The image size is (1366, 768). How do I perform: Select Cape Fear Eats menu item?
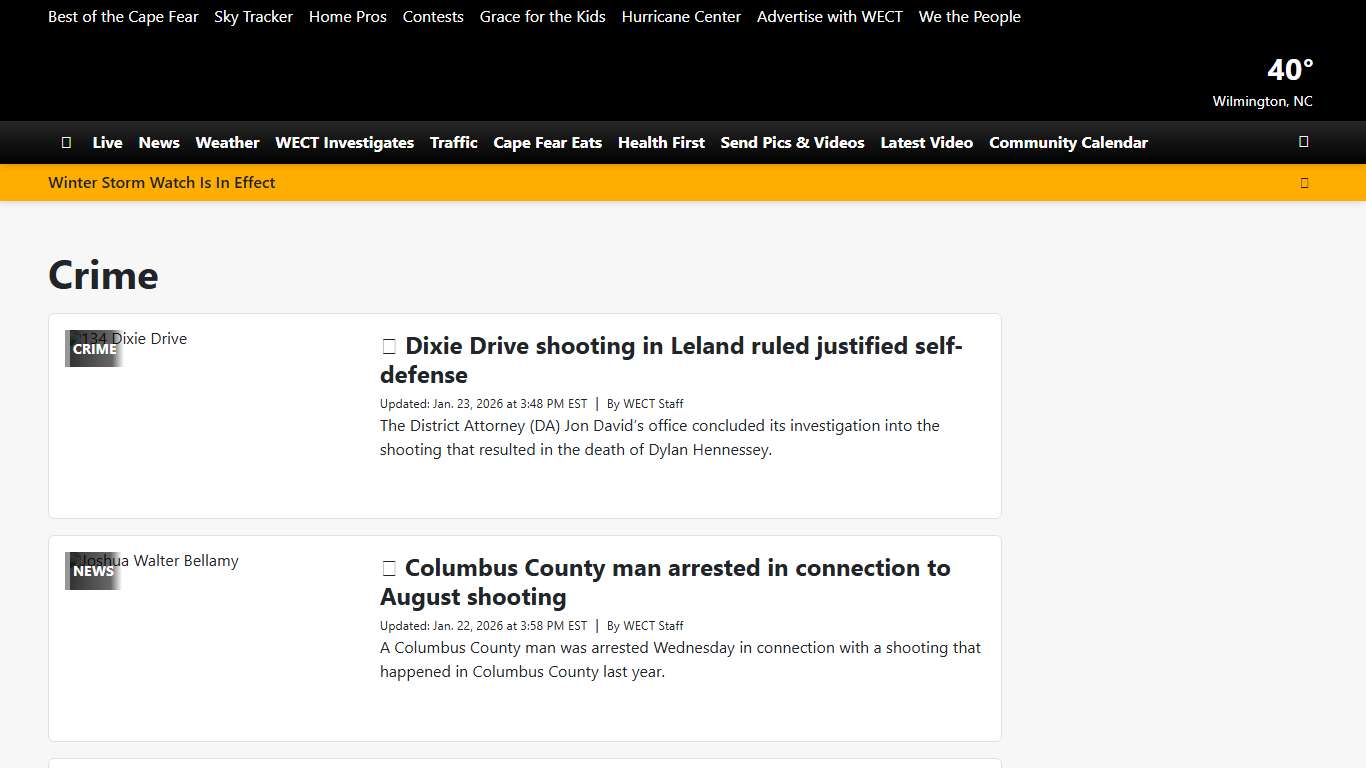click(547, 143)
